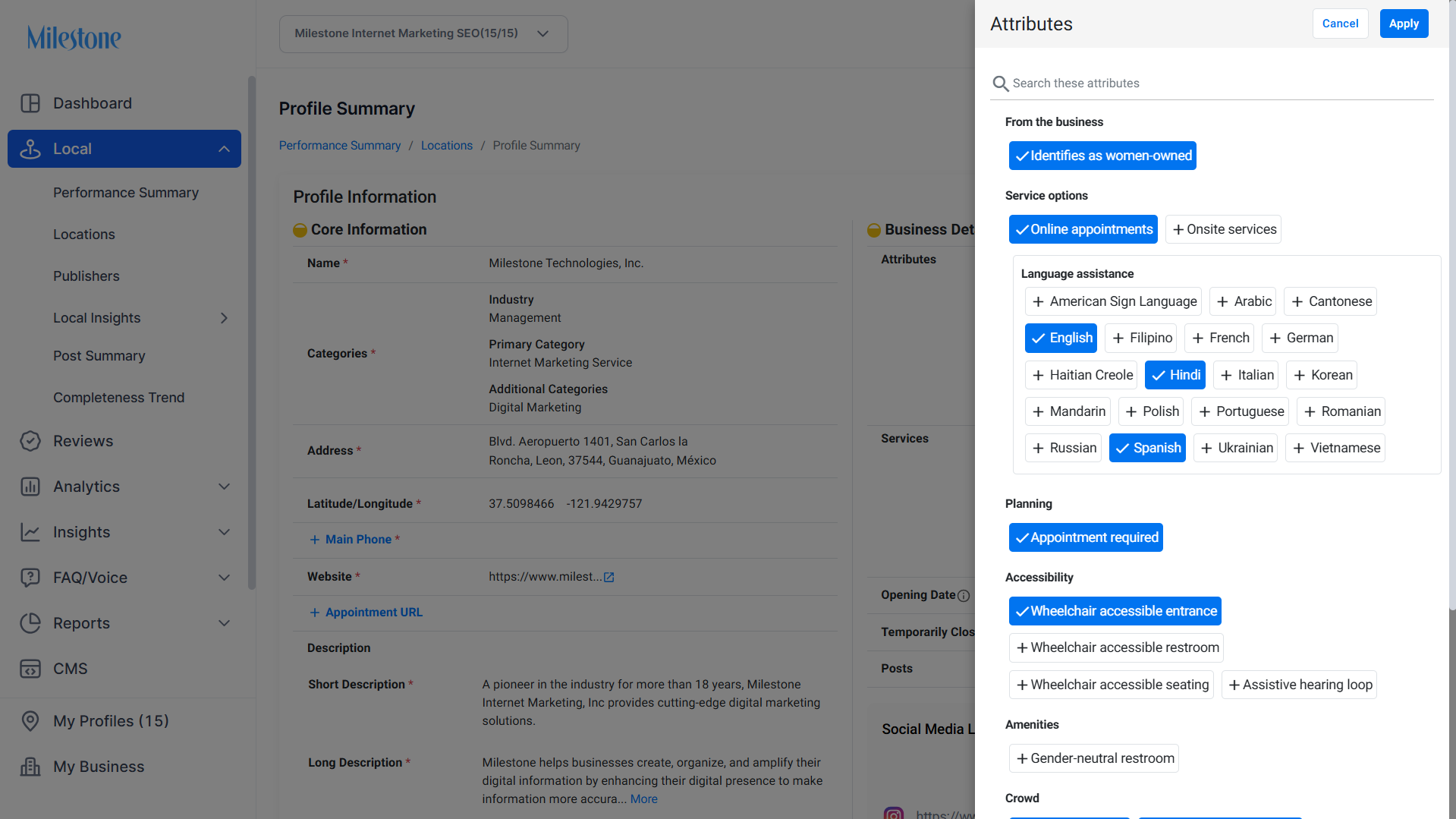This screenshot has height=819, width=1456.
Task: Open Milestone Internet Marketing SEO dropdown
Action: pos(423,34)
